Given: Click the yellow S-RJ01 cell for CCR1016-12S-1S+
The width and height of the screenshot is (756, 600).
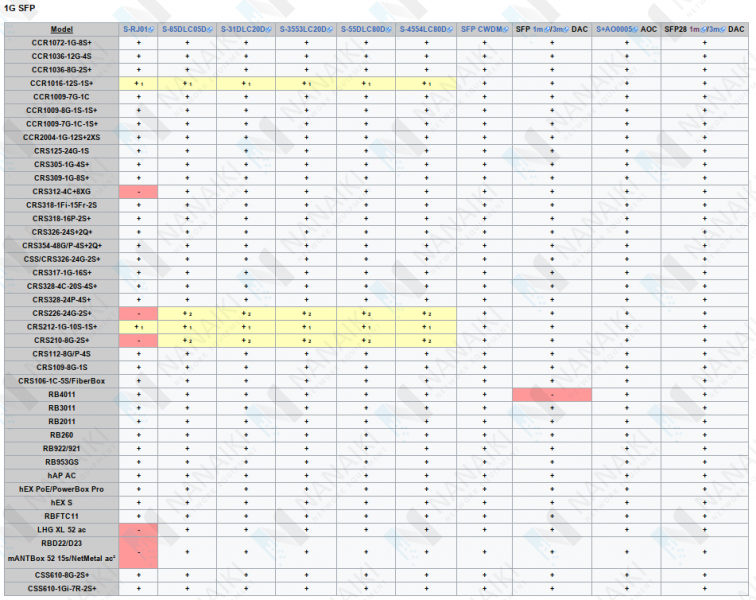Looking at the screenshot, I should pyautogui.click(x=138, y=83).
